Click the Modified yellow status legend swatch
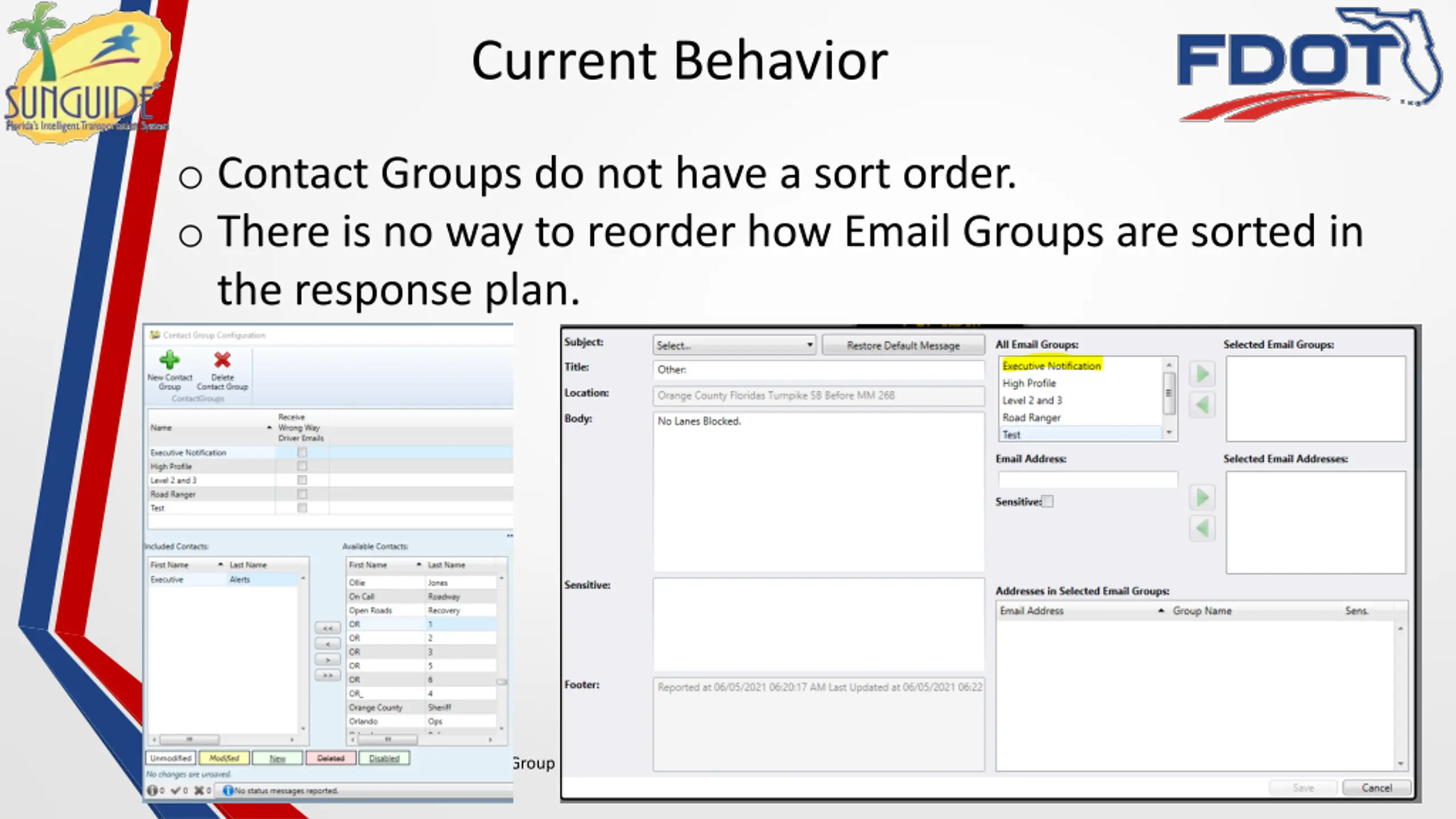 tap(224, 758)
